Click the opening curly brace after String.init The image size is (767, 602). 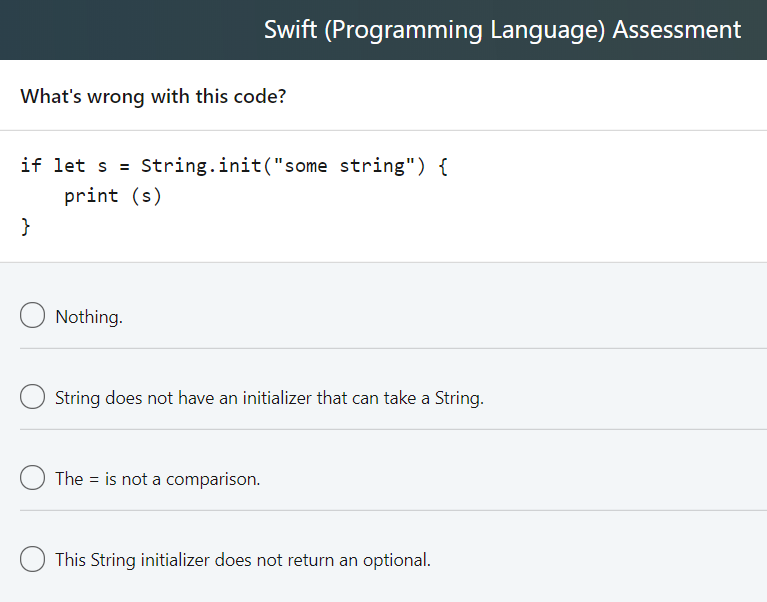[442, 166]
